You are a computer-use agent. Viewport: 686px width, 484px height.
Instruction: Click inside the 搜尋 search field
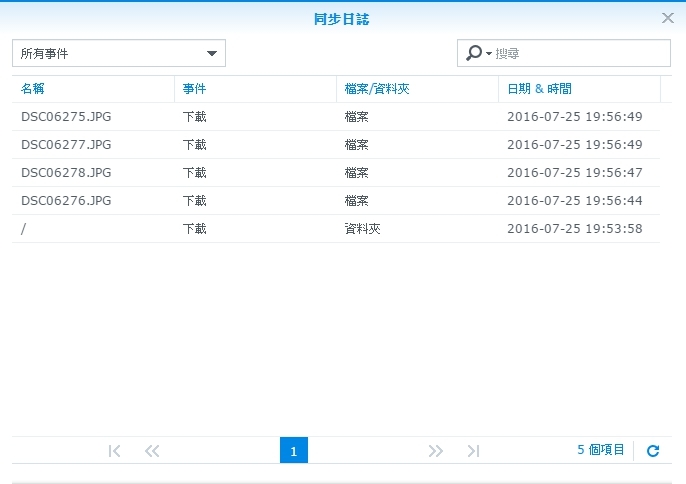pyautogui.click(x=578, y=53)
